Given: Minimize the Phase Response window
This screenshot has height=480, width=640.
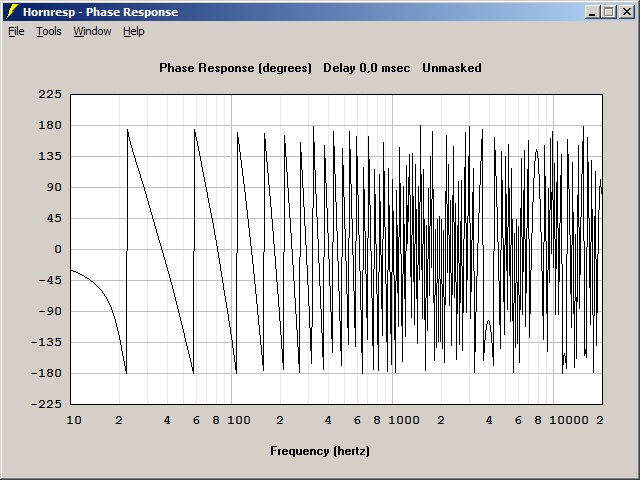Looking at the screenshot, I should point(592,12).
